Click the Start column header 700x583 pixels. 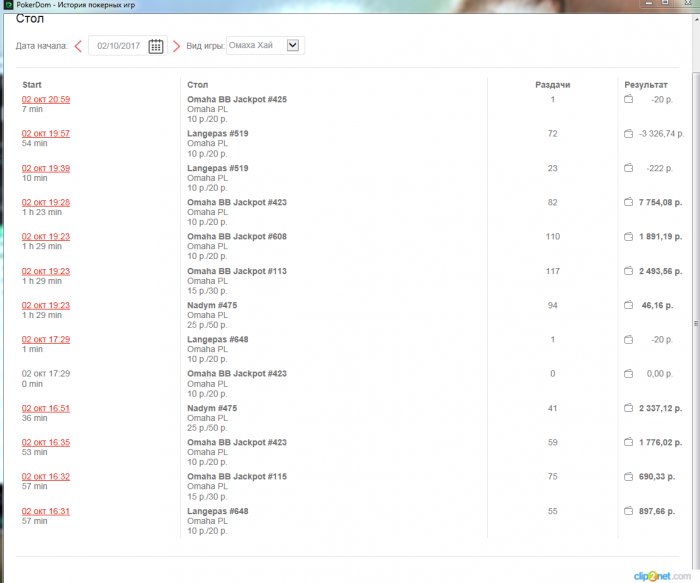coord(32,85)
